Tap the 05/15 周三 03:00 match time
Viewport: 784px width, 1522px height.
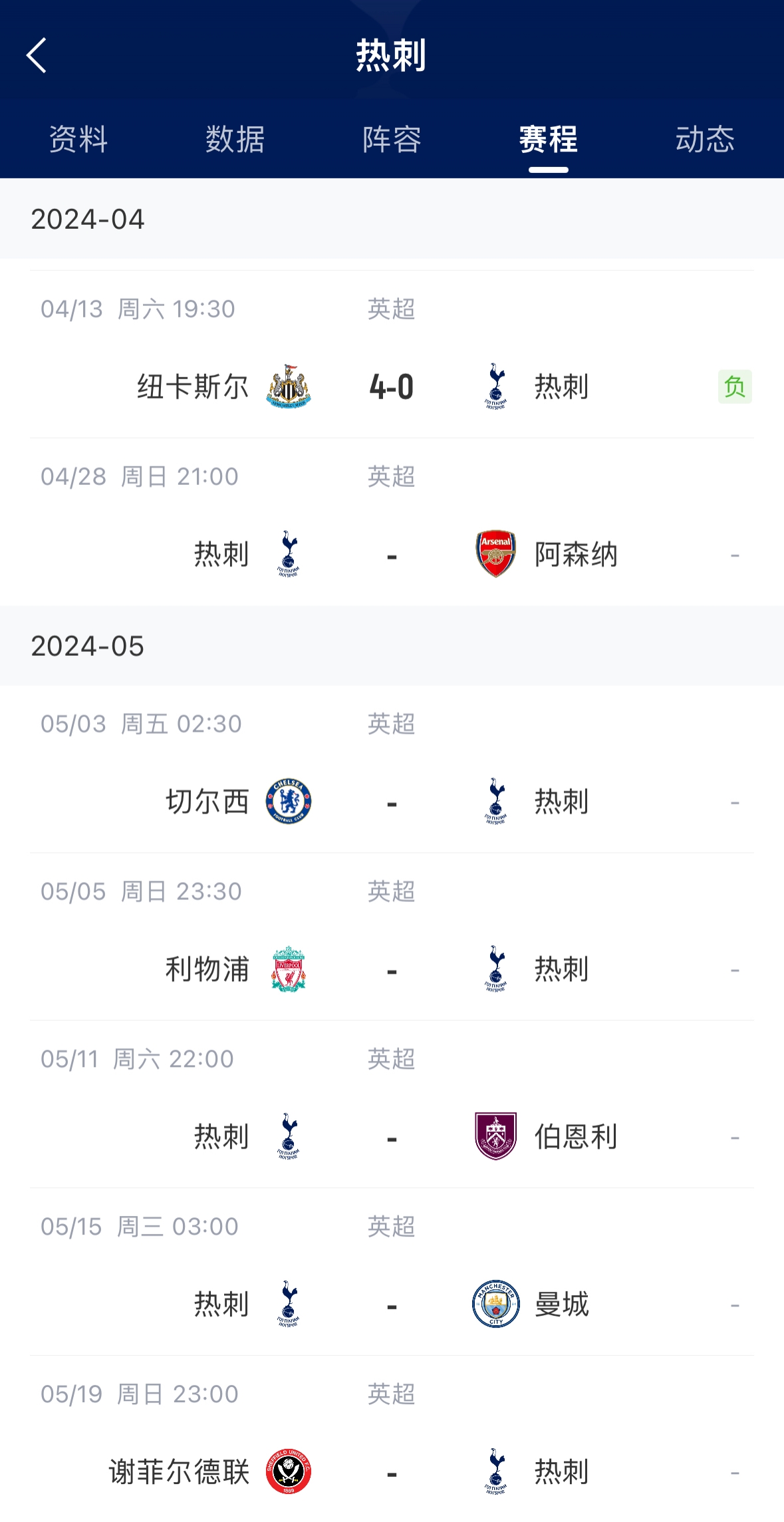pyautogui.click(x=140, y=1227)
